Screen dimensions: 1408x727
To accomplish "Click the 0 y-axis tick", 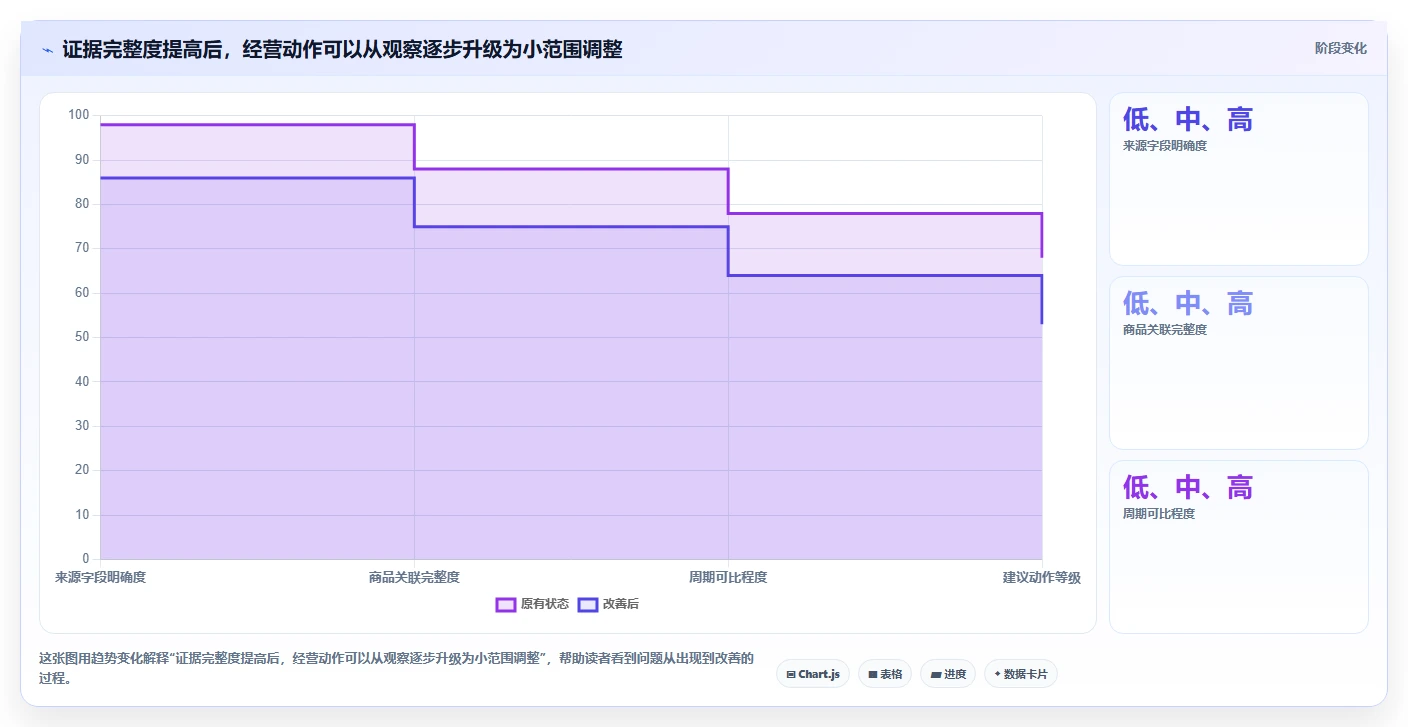I will click(x=86, y=559).
